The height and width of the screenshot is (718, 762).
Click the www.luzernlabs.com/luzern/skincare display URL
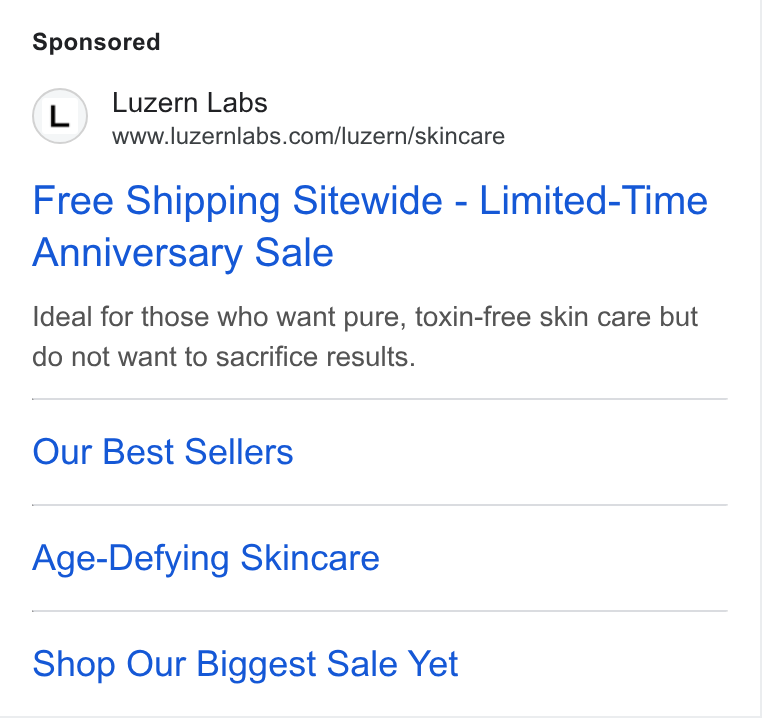point(308,136)
